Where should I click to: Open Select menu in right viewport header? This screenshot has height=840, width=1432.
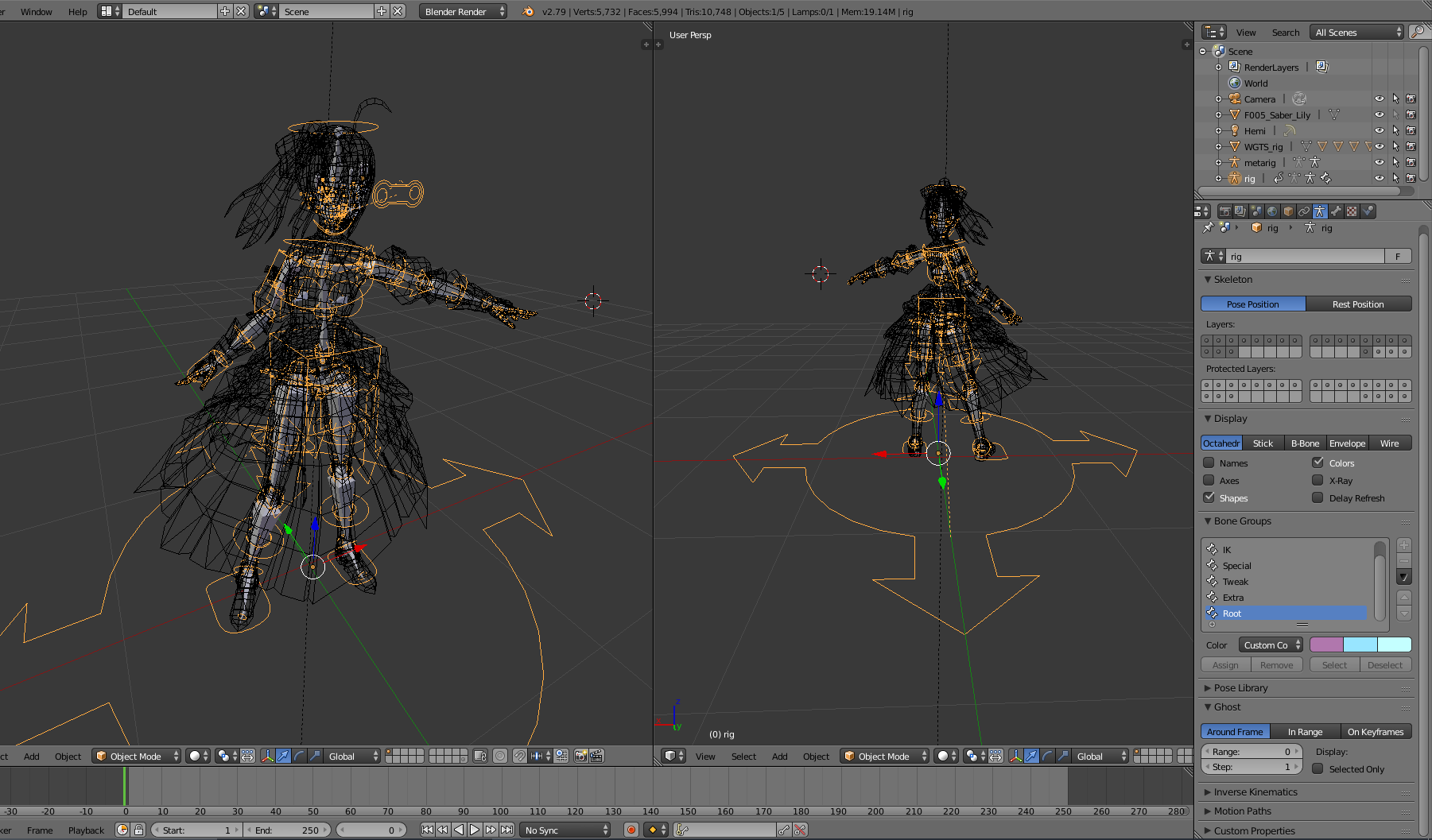coord(743,757)
